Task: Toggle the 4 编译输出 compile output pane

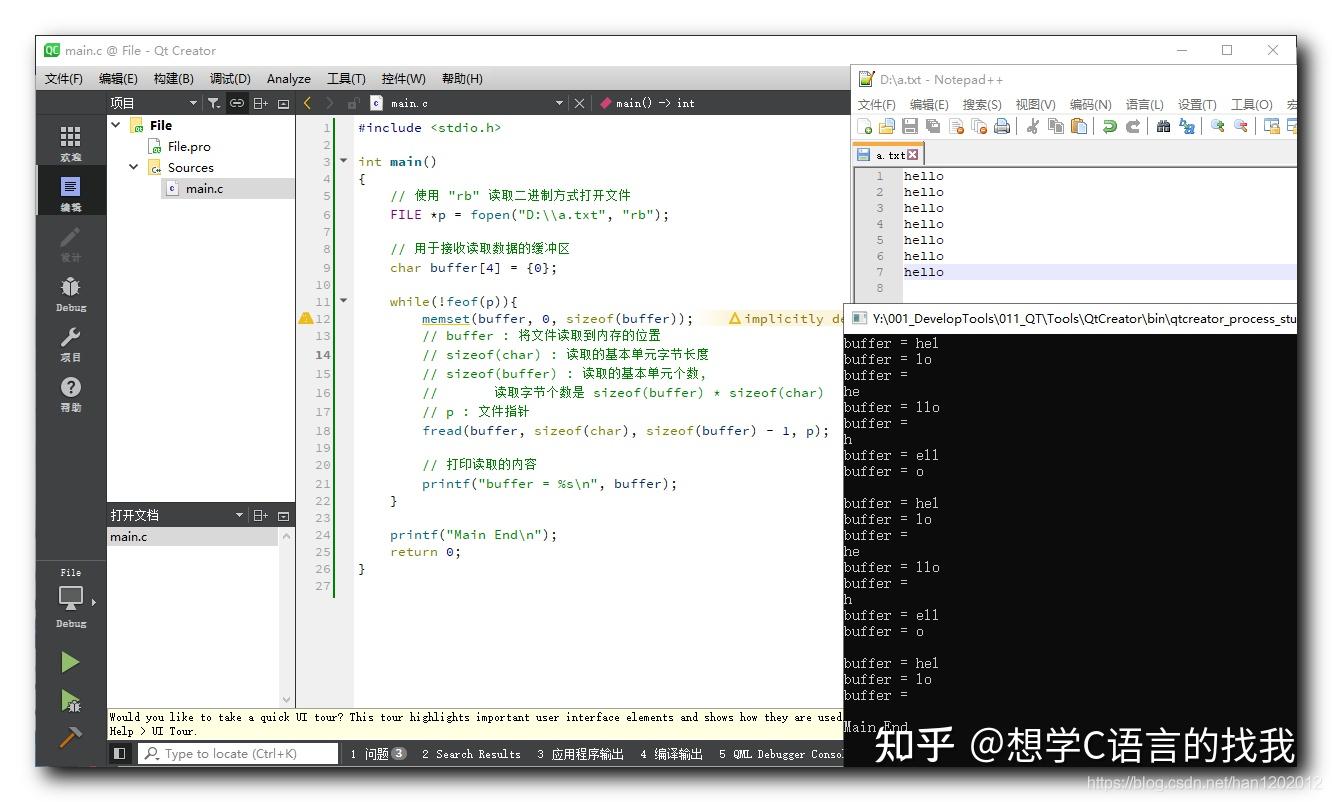Action: click(670, 753)
